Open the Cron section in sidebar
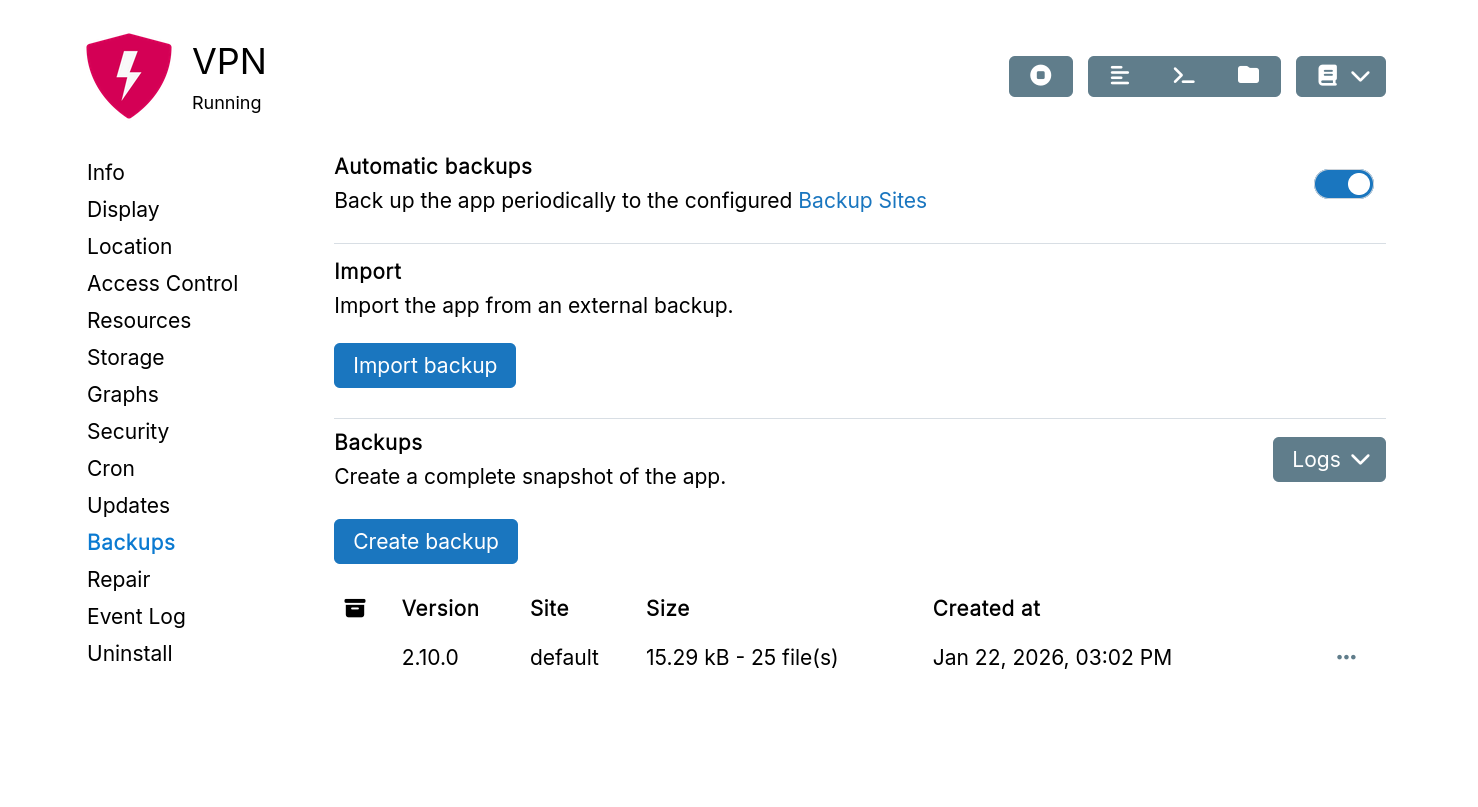Viewport: 1478px width, 807px height. 111,468
